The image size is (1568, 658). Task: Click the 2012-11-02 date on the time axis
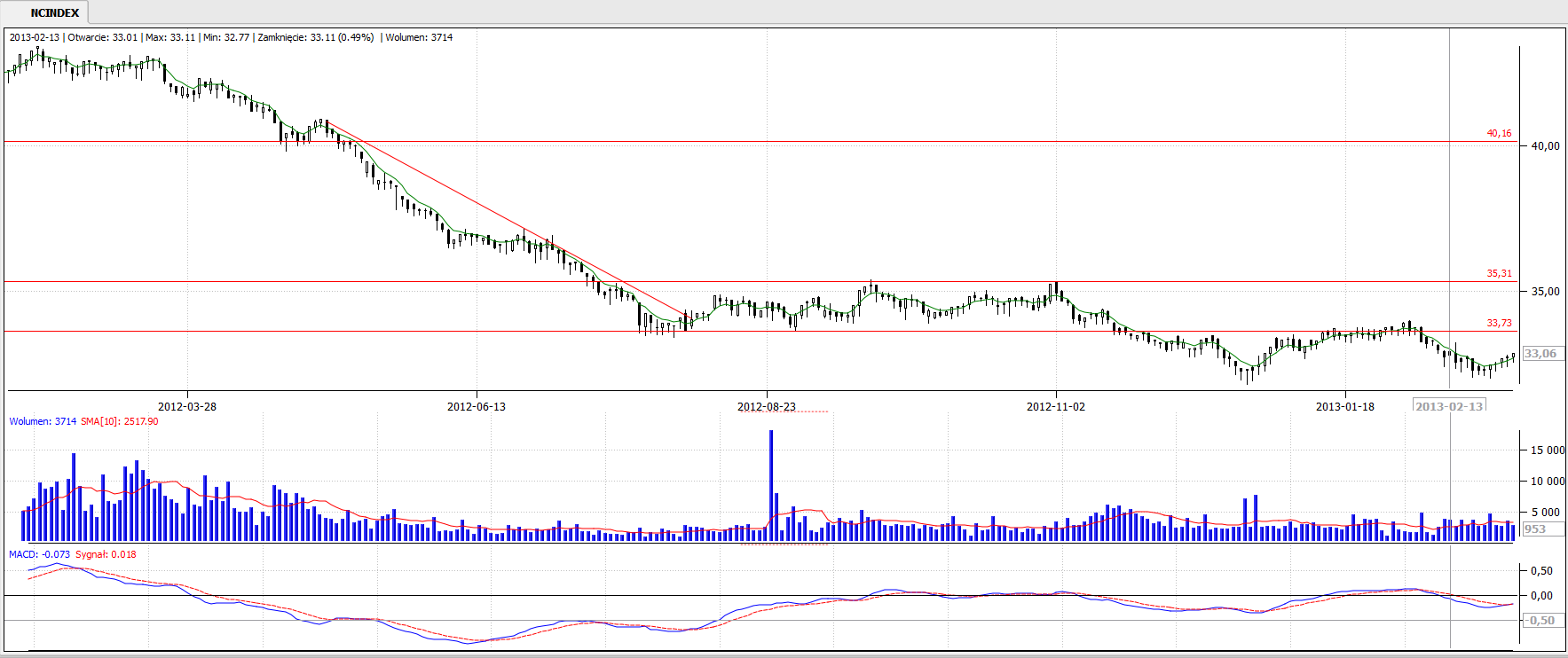(x=1055, y=406)
